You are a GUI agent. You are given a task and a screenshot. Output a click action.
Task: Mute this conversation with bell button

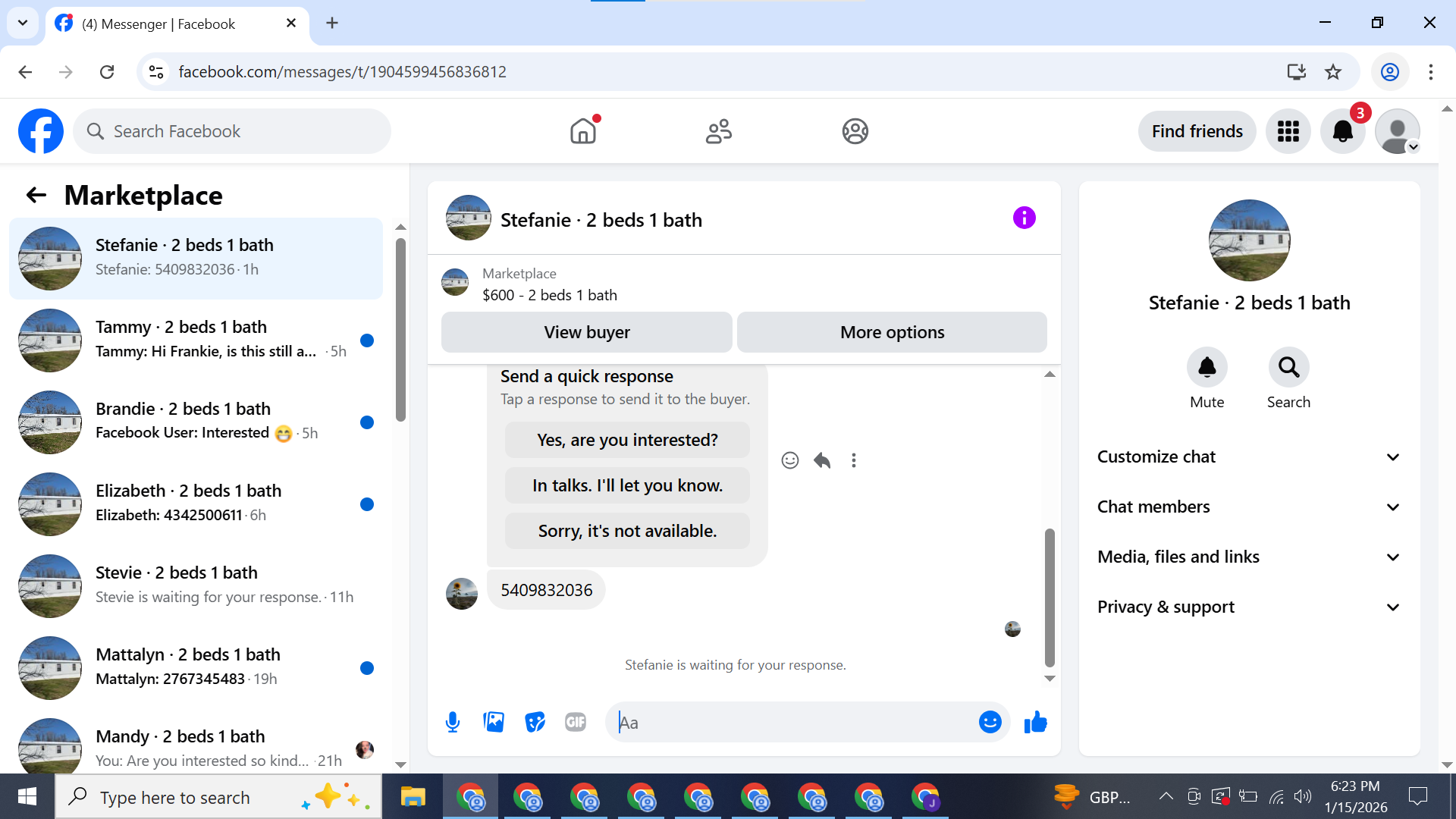(x=1207, y=368)
